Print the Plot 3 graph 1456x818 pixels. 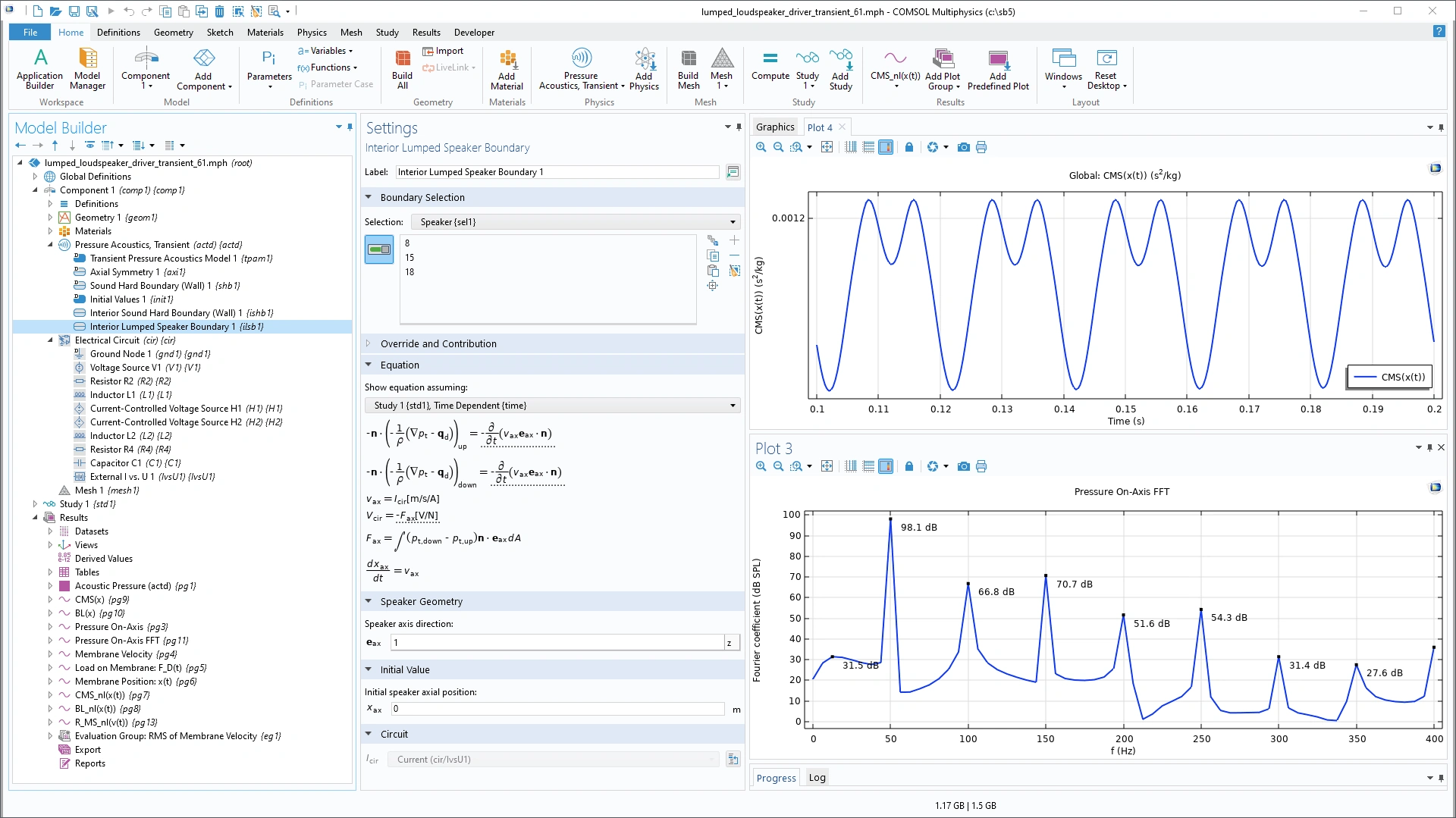(981, 466)
